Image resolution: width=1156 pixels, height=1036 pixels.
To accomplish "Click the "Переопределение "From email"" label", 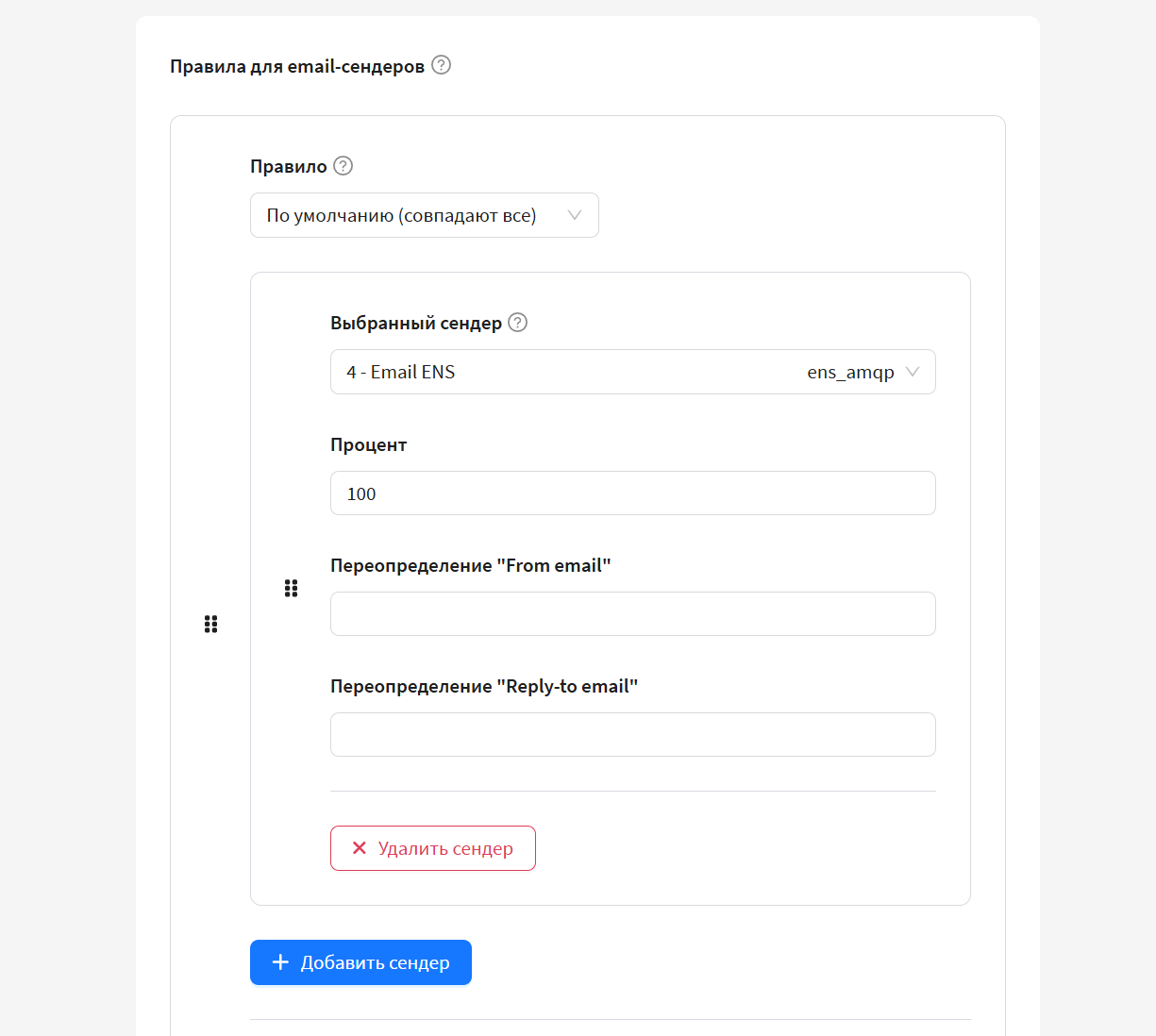I will tap(471, 565).
